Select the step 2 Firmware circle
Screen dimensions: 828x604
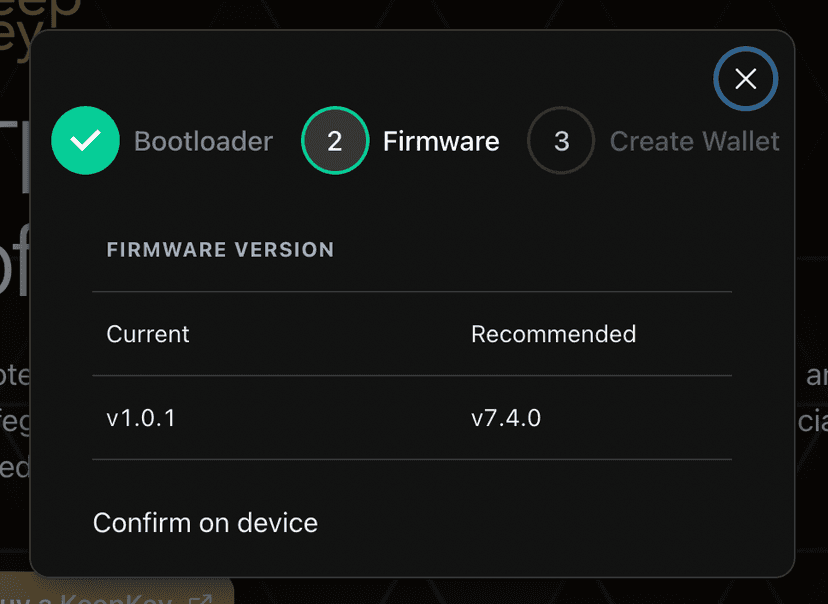pos(335,140)
